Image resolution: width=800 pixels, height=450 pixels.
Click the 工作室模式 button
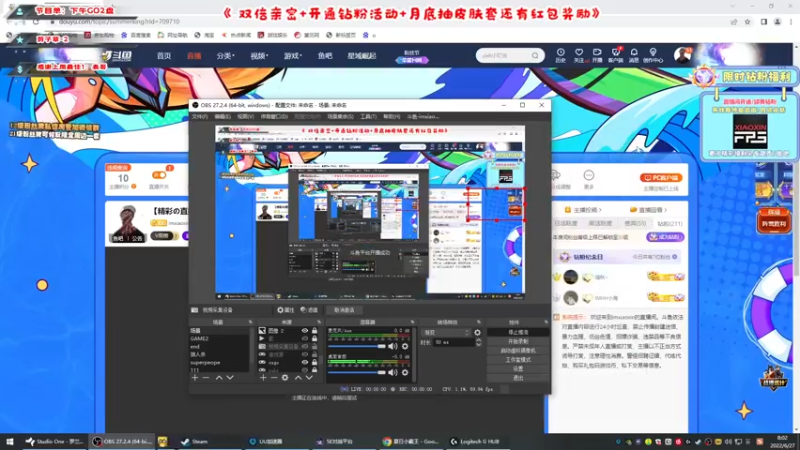tap(518, 360)
